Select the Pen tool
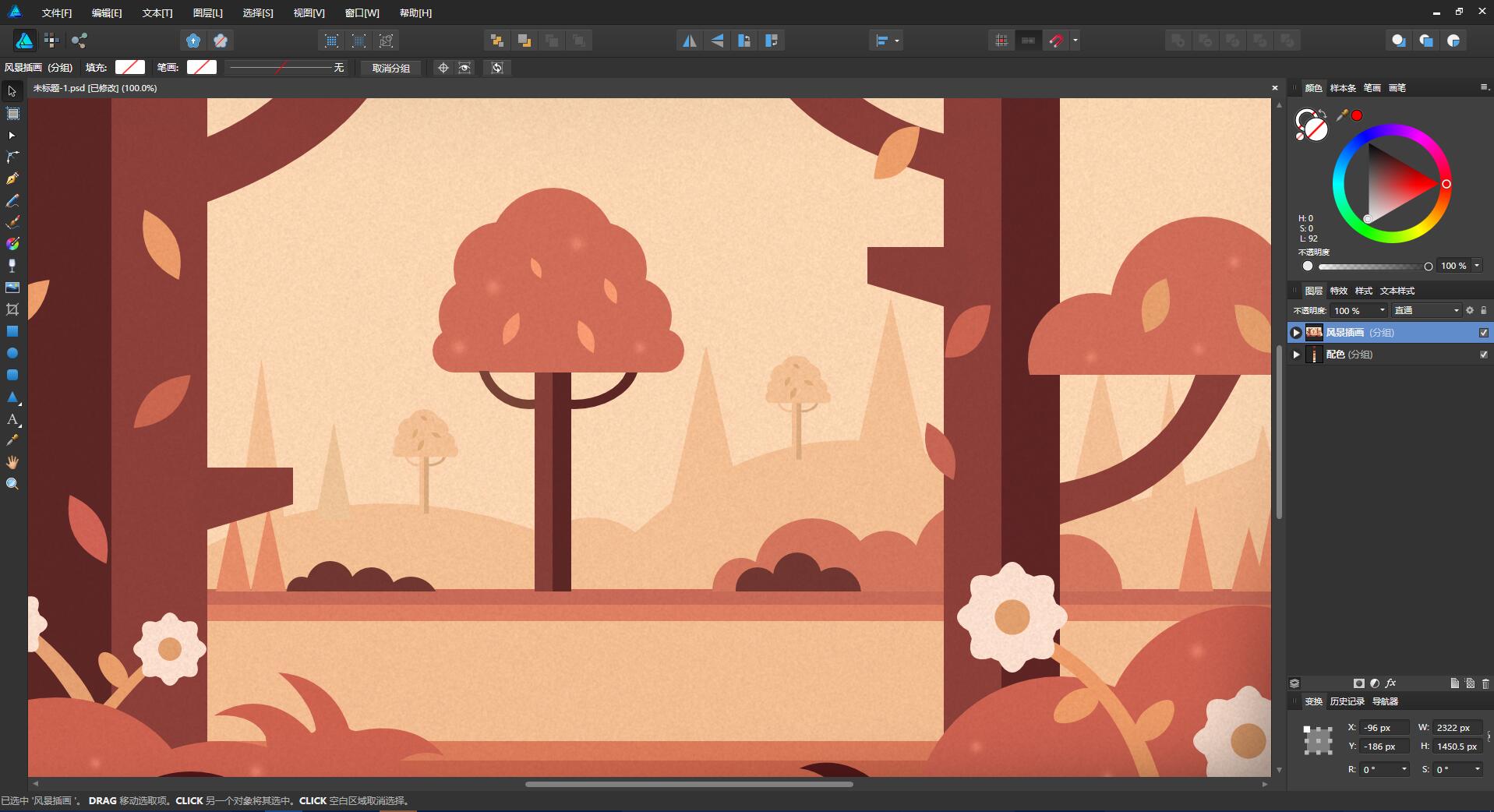The image size is (1494, 812). (x=12, y=178)
